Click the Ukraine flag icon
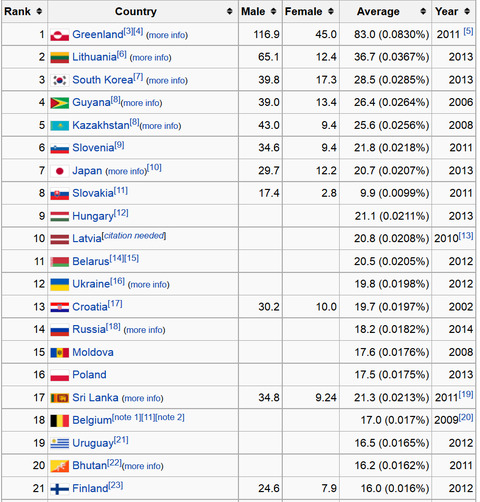480x502 pixels. (x=60, y=284)
